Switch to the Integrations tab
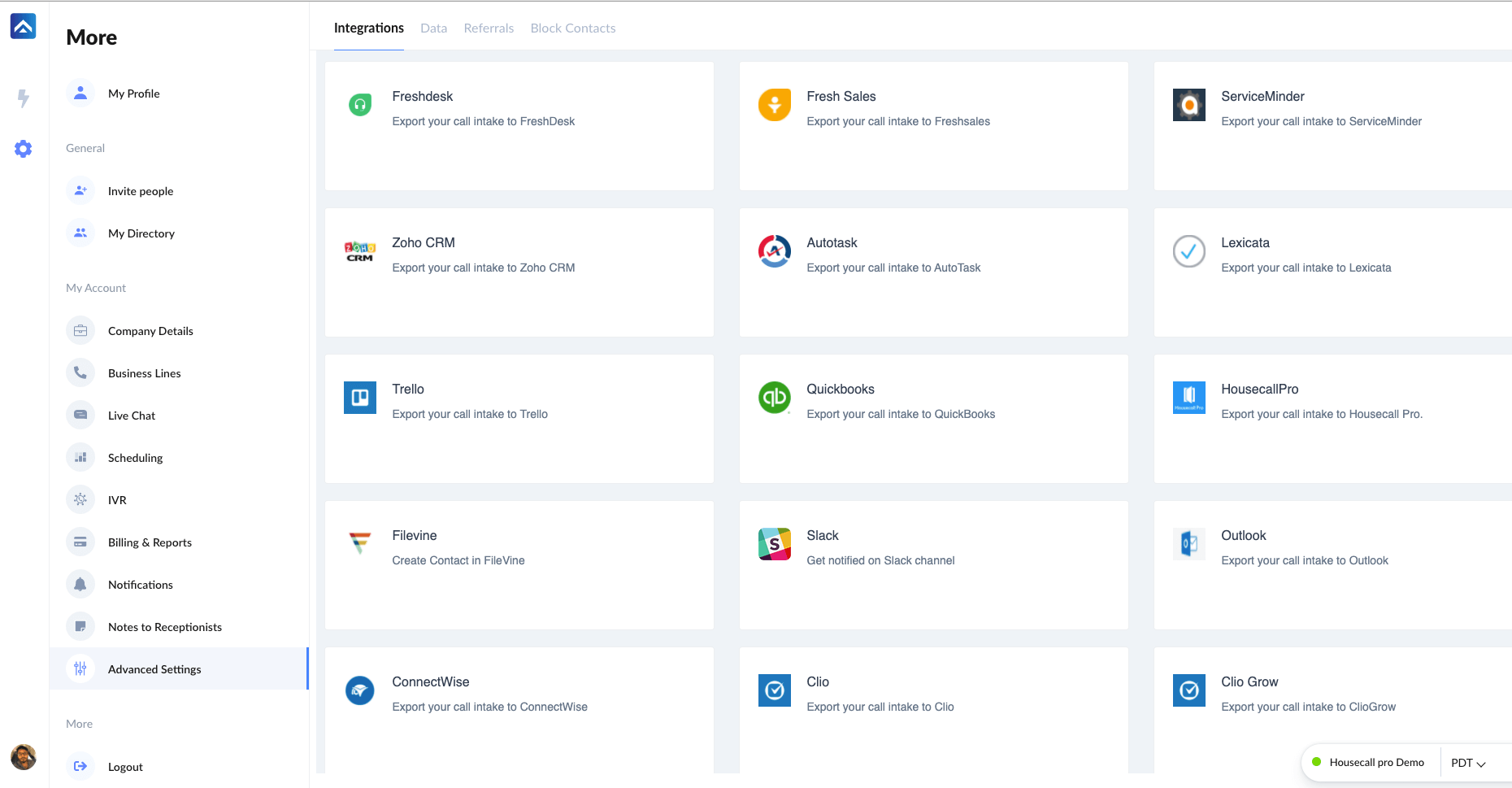 (369, 28)
